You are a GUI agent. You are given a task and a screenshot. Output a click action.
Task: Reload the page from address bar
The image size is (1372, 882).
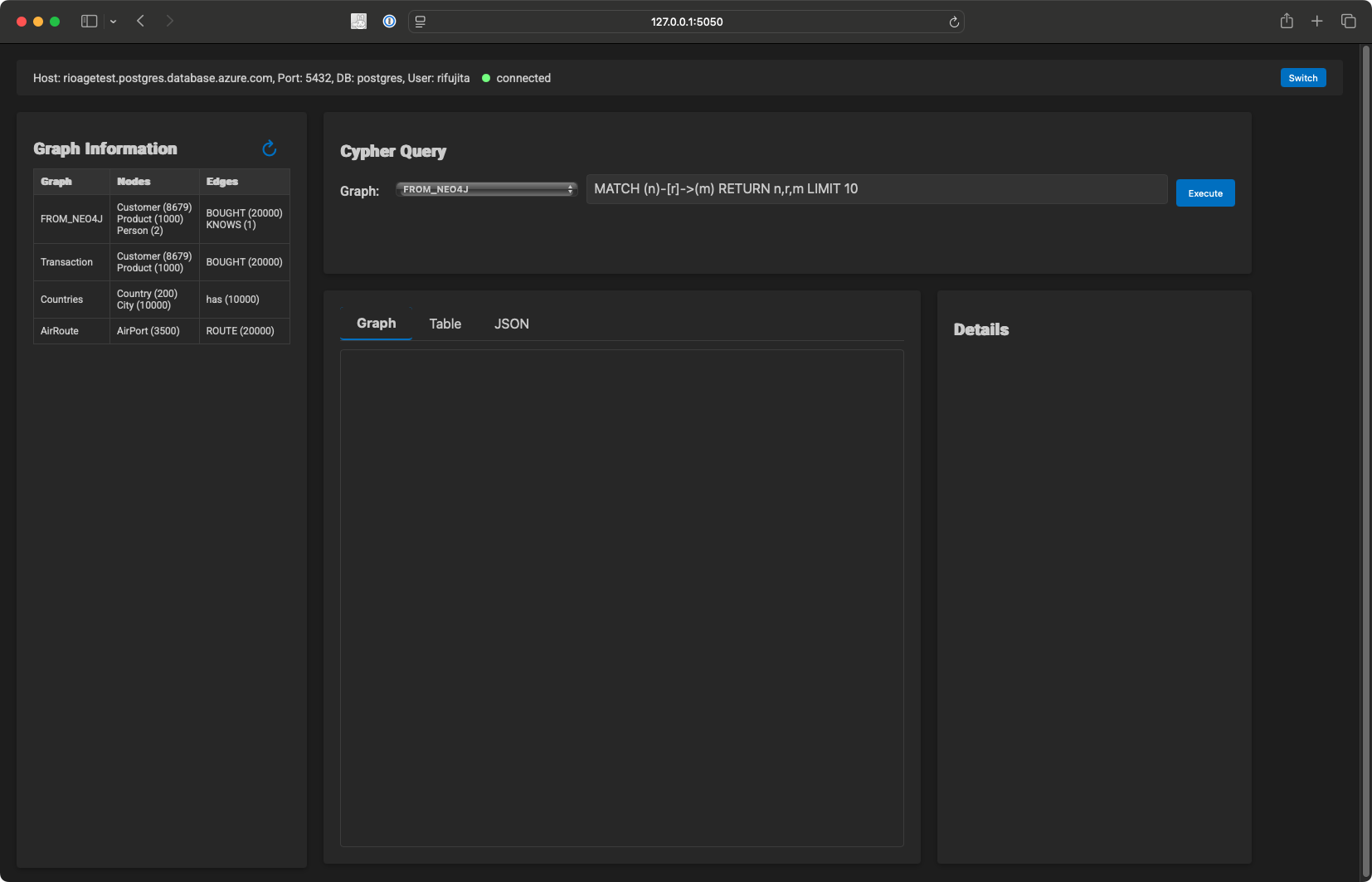pos(954,22)
